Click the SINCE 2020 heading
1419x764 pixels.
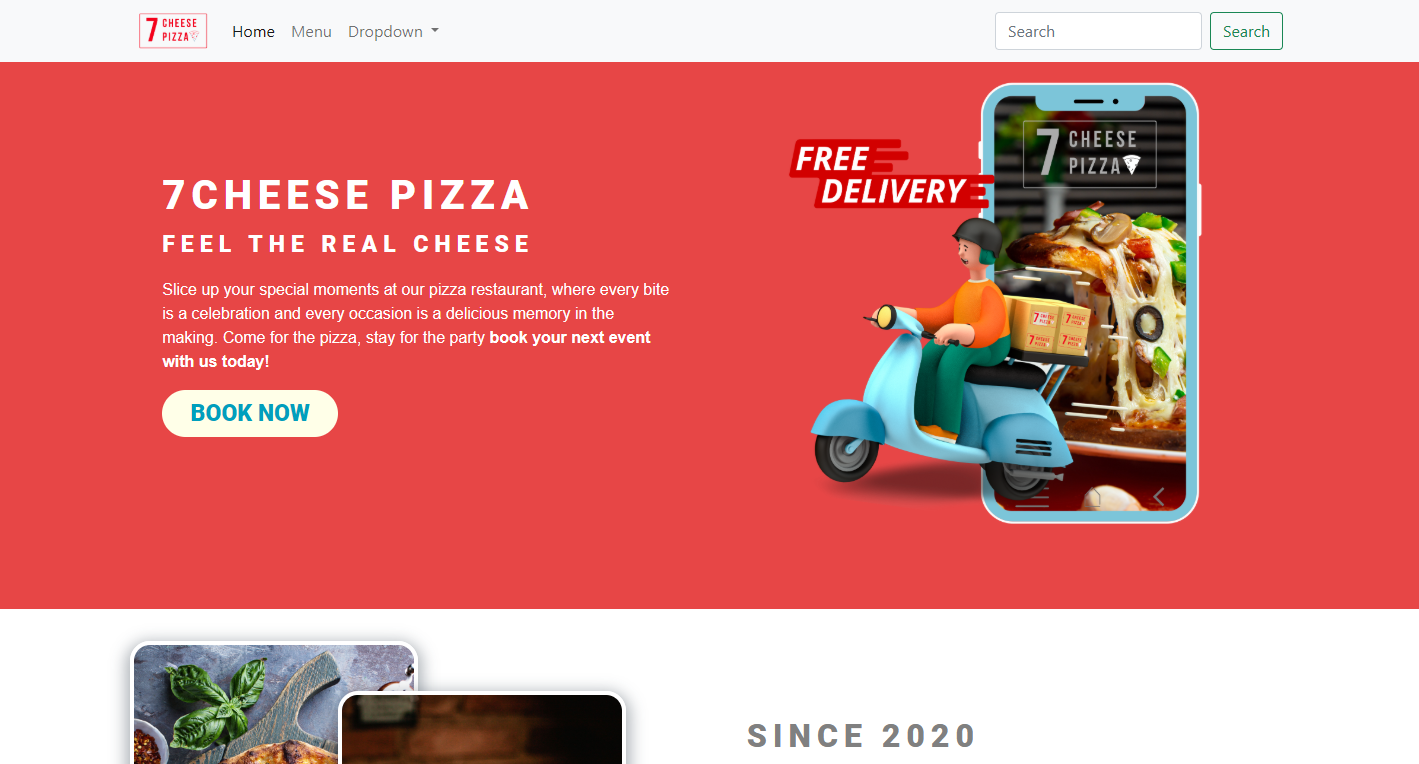[x=862, y=736]
